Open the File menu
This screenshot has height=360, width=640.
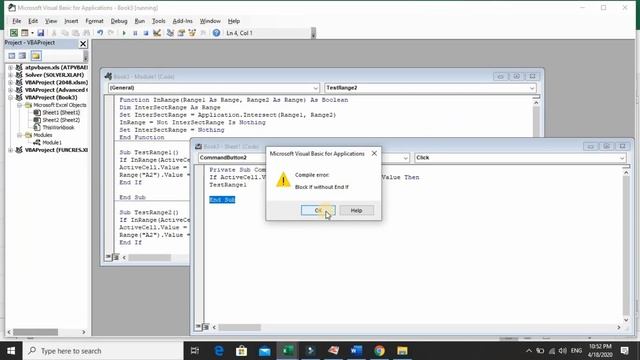click(x=17, y=21)
